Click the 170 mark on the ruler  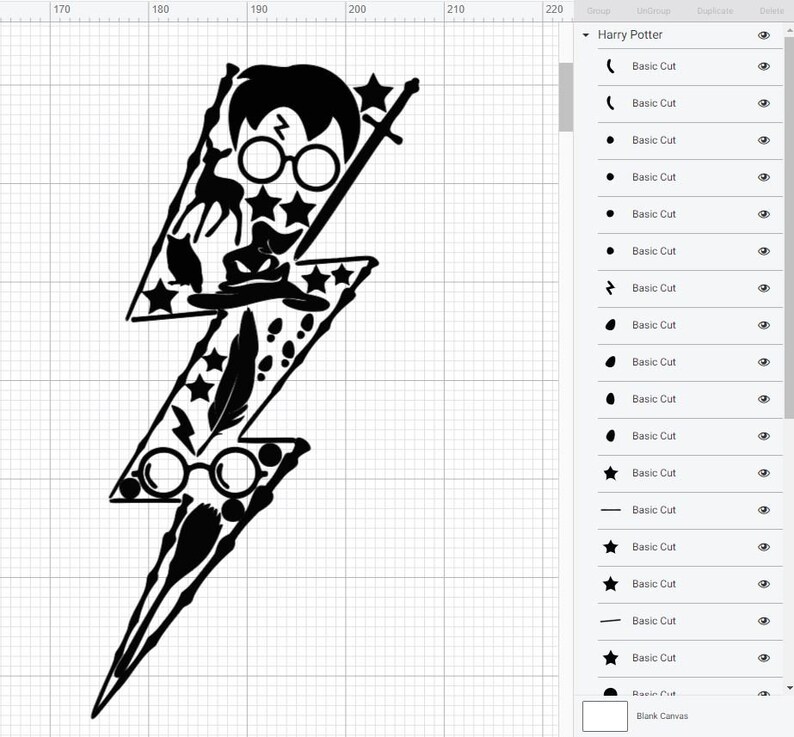(x=62, y=9)
